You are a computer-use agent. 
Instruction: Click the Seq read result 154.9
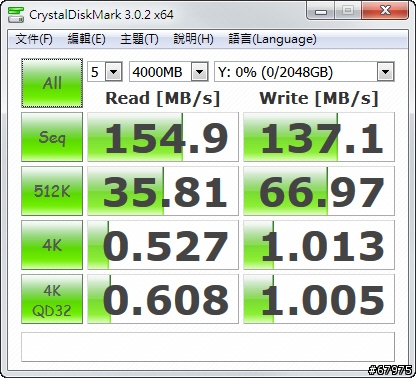coord(163,137)
